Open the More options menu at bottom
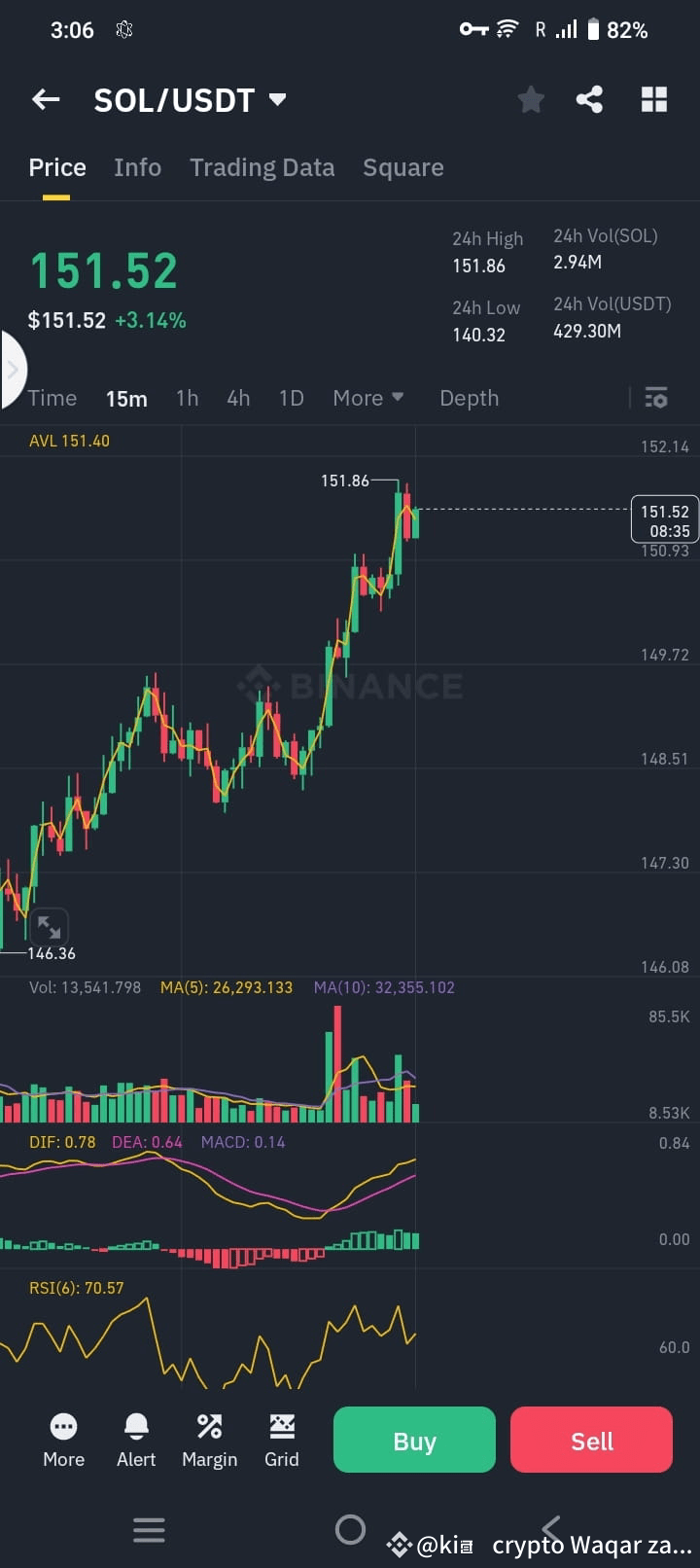 click(63, 1440)
